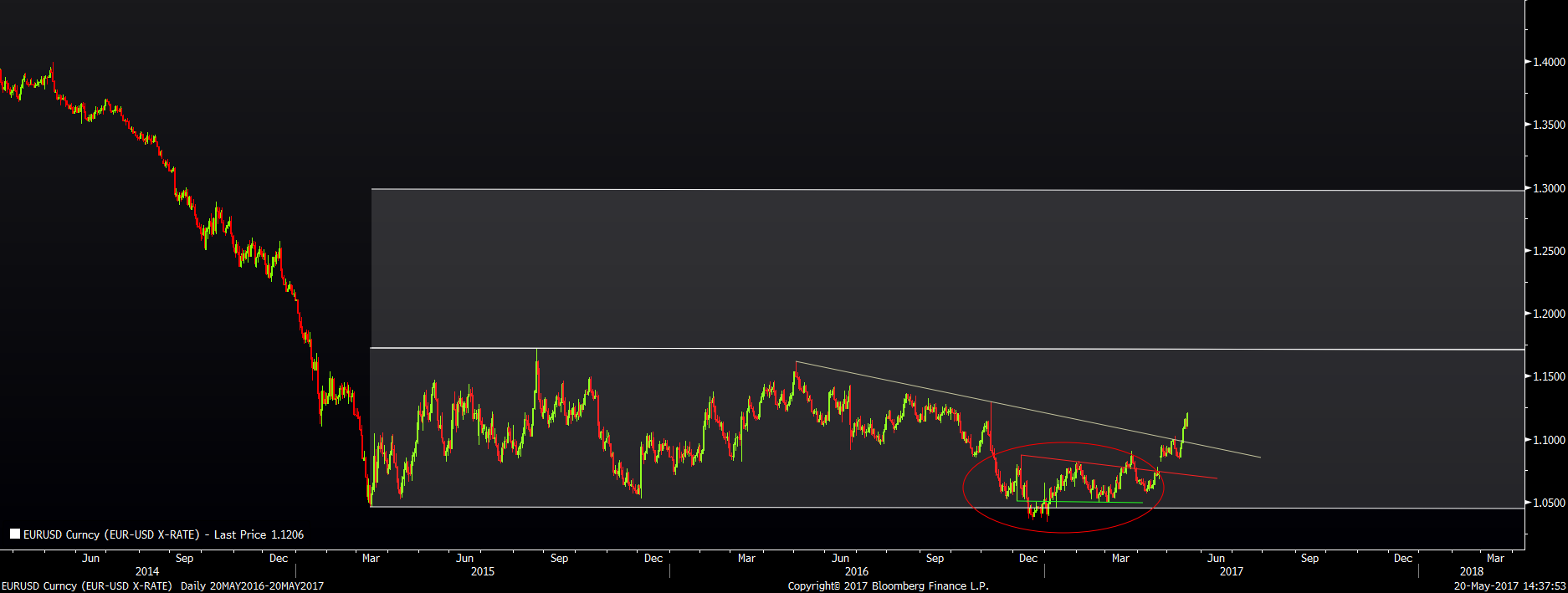Screen dimensions: 1568x593
Task: Click the Copyright 2017 Bloomberg Finance L.P. text
Action: click(x=888, y=586)
